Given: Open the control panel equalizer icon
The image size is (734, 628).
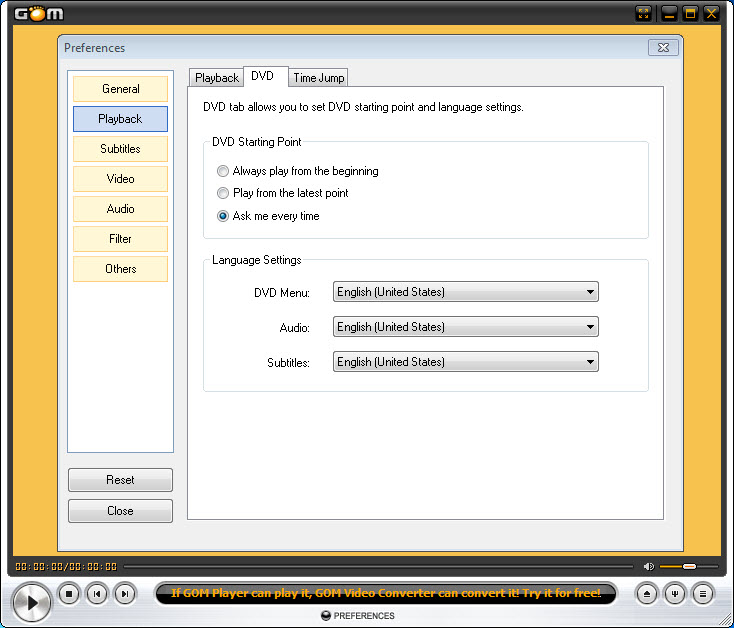Looking at the screenshot, I should coord(675,594).
